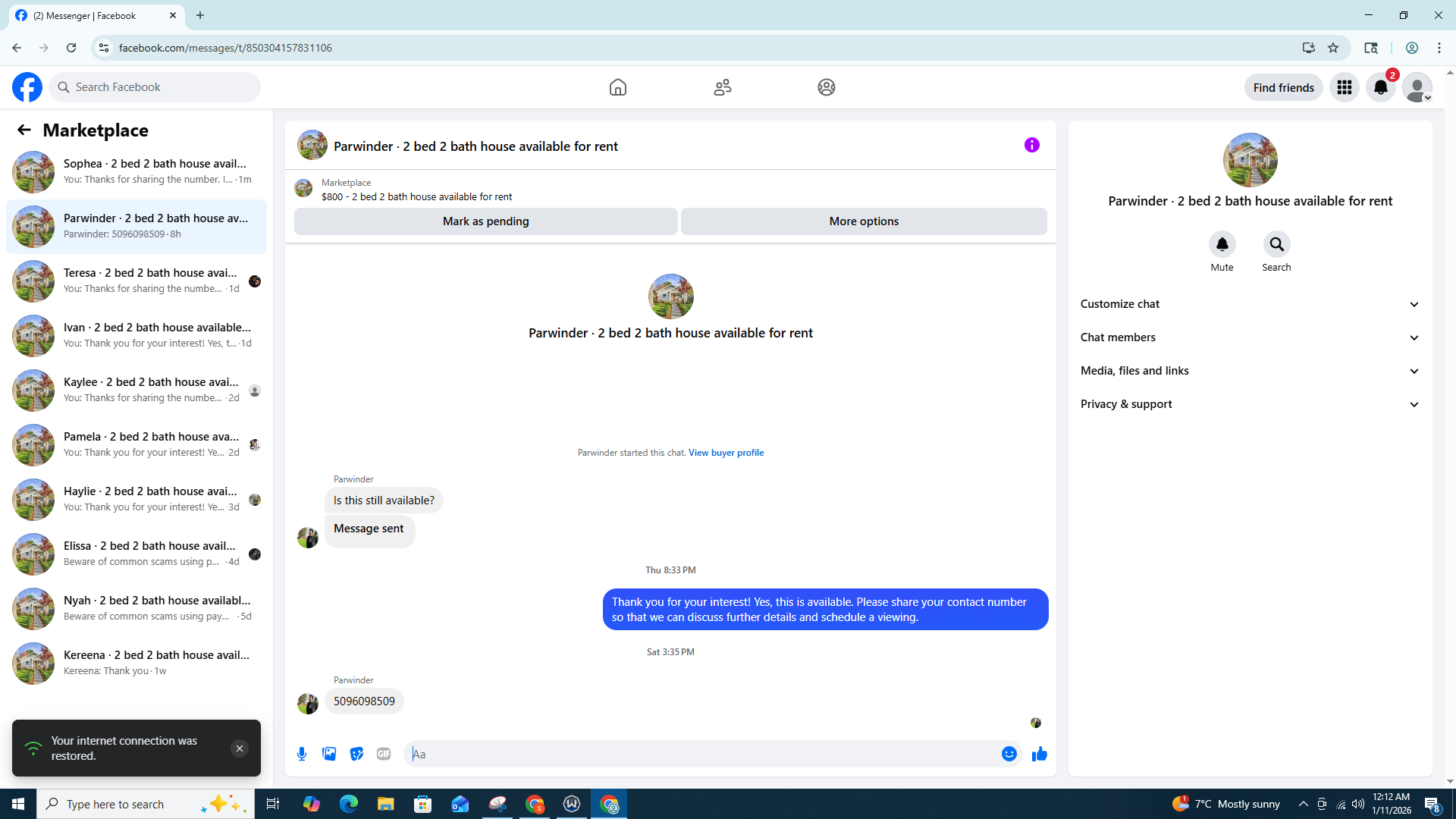Expand Media, files and links section
Image resolution: width=1456 pixels, height=819 pixels.
pos(1250,371)
